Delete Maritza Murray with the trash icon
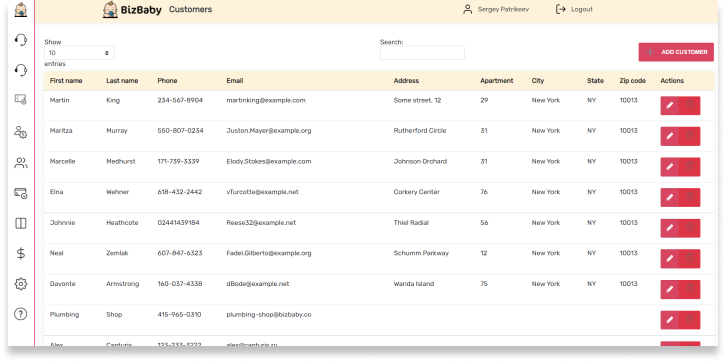 [x=689, y=136]
